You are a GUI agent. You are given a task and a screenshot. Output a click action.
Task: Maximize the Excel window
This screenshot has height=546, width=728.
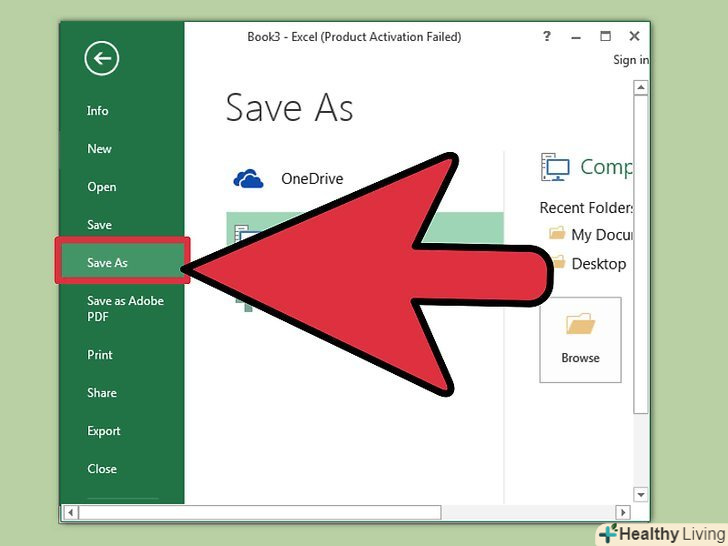[x=605, y=36]
